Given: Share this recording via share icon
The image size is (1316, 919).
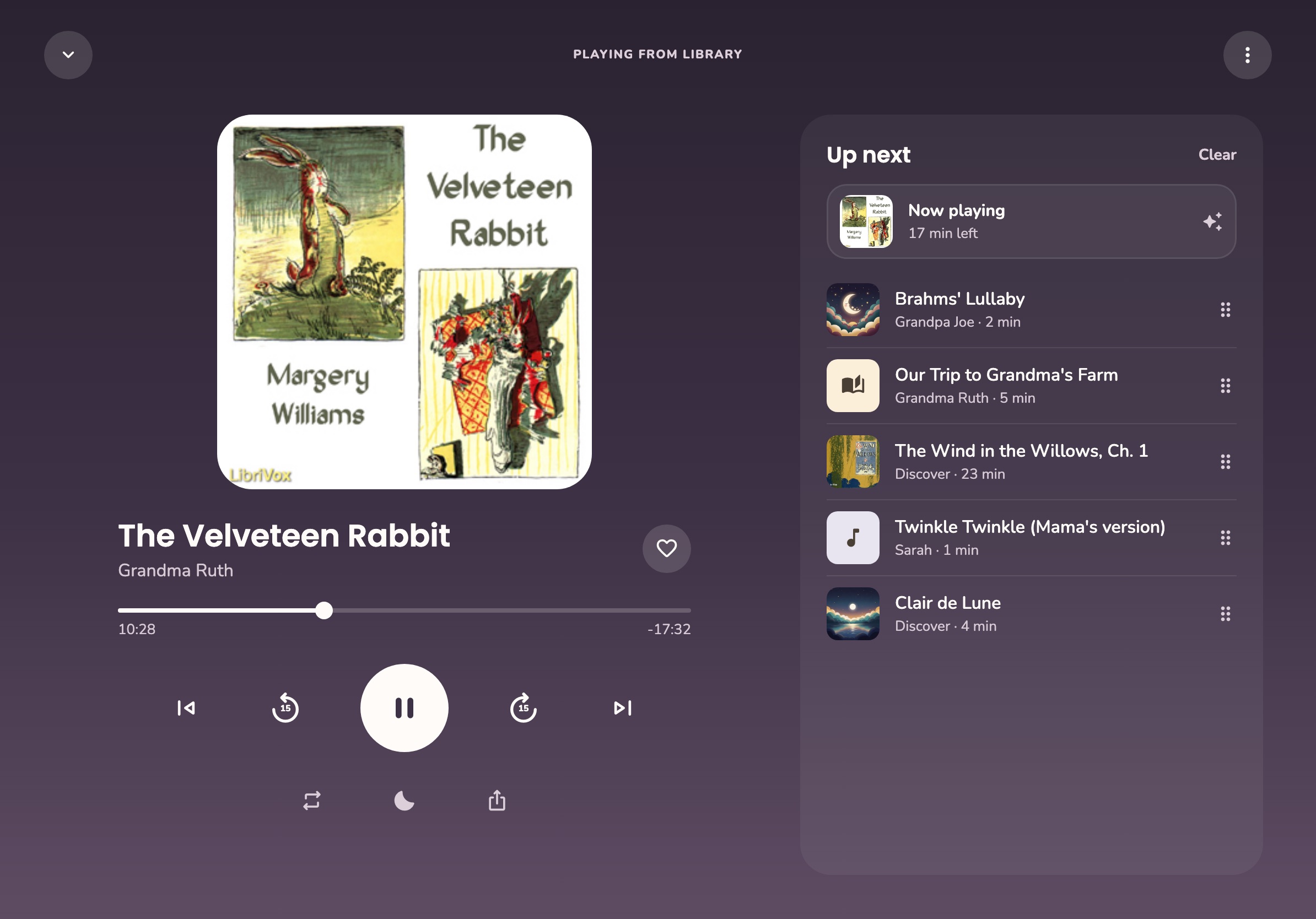Looking at the screenshot, I should point(497,801).
